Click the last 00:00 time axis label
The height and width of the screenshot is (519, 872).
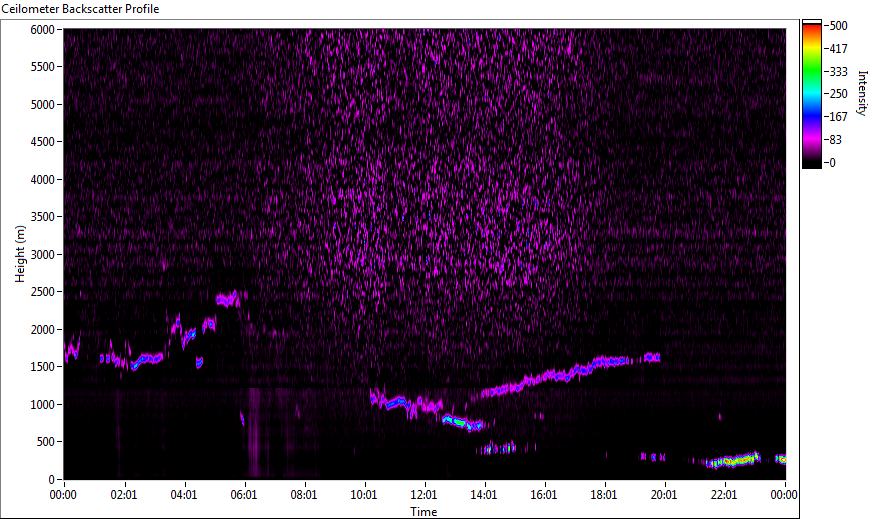[x=784, y=495]
